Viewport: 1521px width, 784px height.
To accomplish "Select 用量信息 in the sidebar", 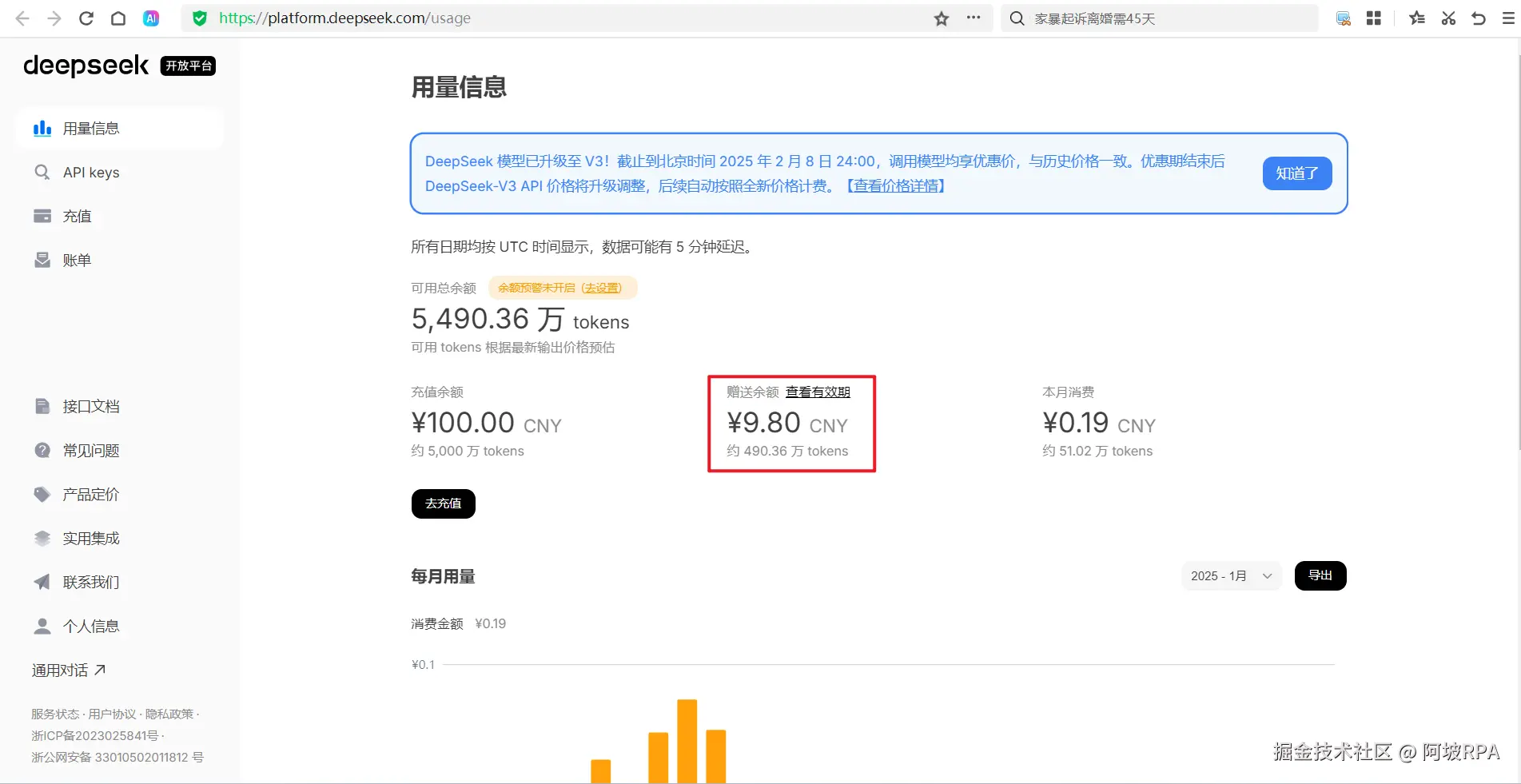I will 120,129.
